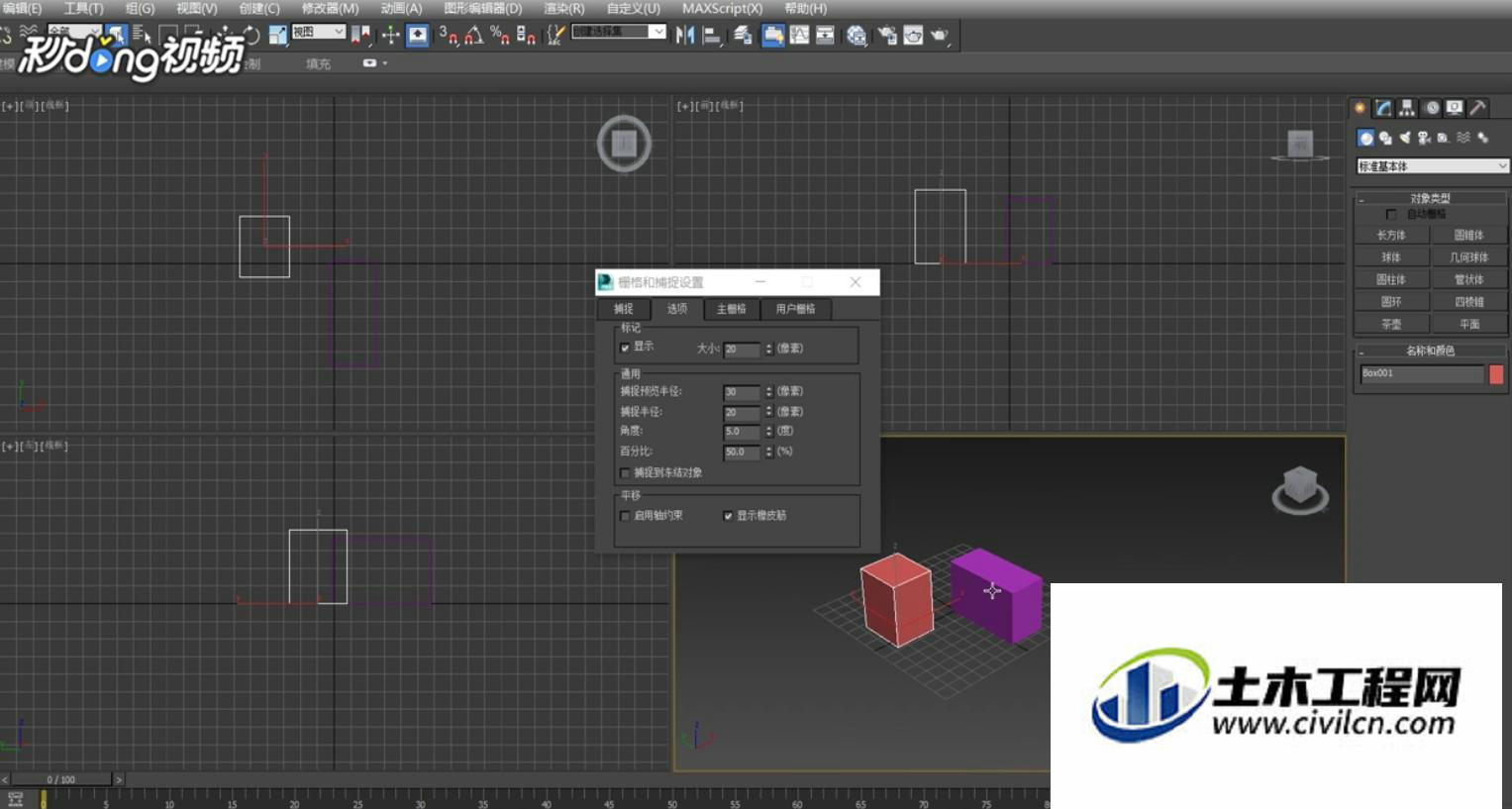Screen dimensions: 1512x809
Task: Select the Geometry category icon
Action: pos(1366,139)
